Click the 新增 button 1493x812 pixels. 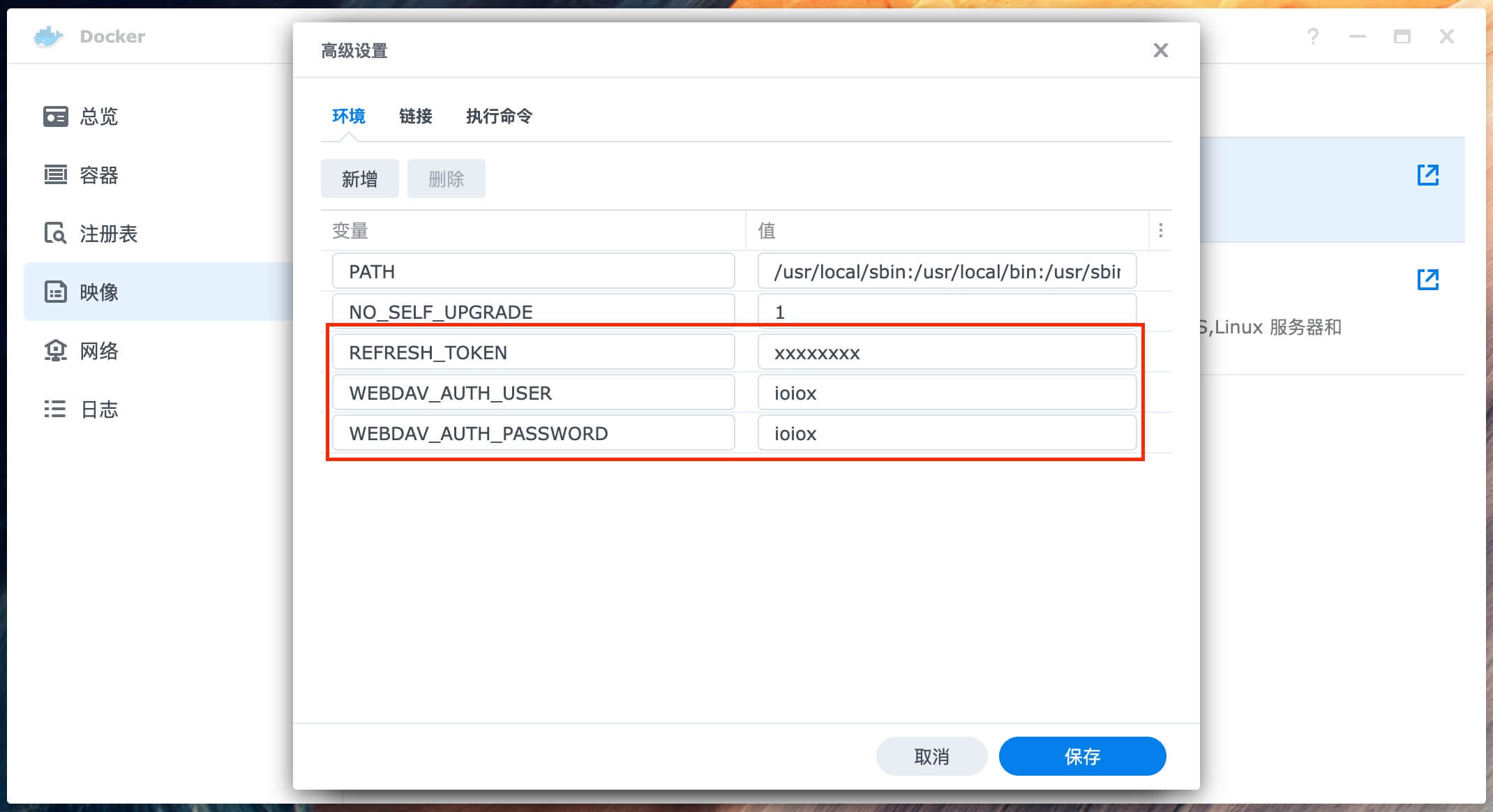[359, 179]
